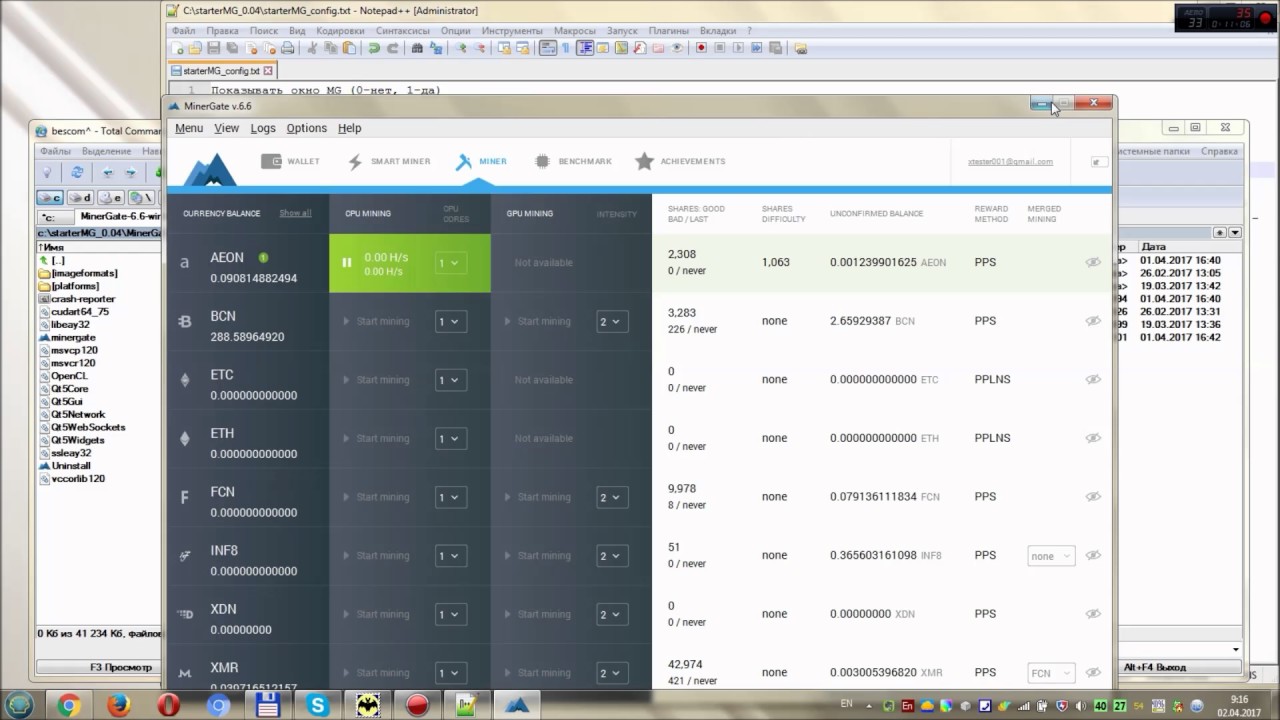
Task: Toggle visibility eye for AEON row
Action: coord(1093,262)
